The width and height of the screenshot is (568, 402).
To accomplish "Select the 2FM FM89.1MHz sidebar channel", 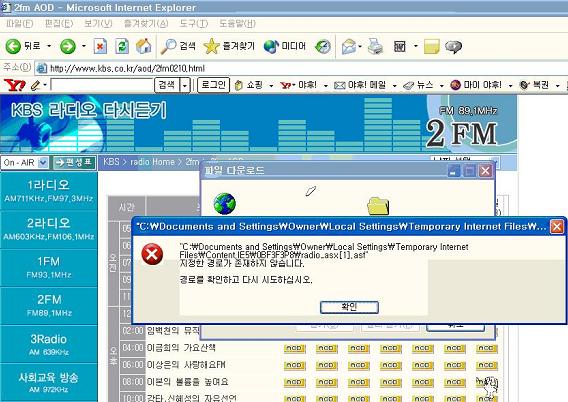I will pyautogui.click(x=49, y=306).
